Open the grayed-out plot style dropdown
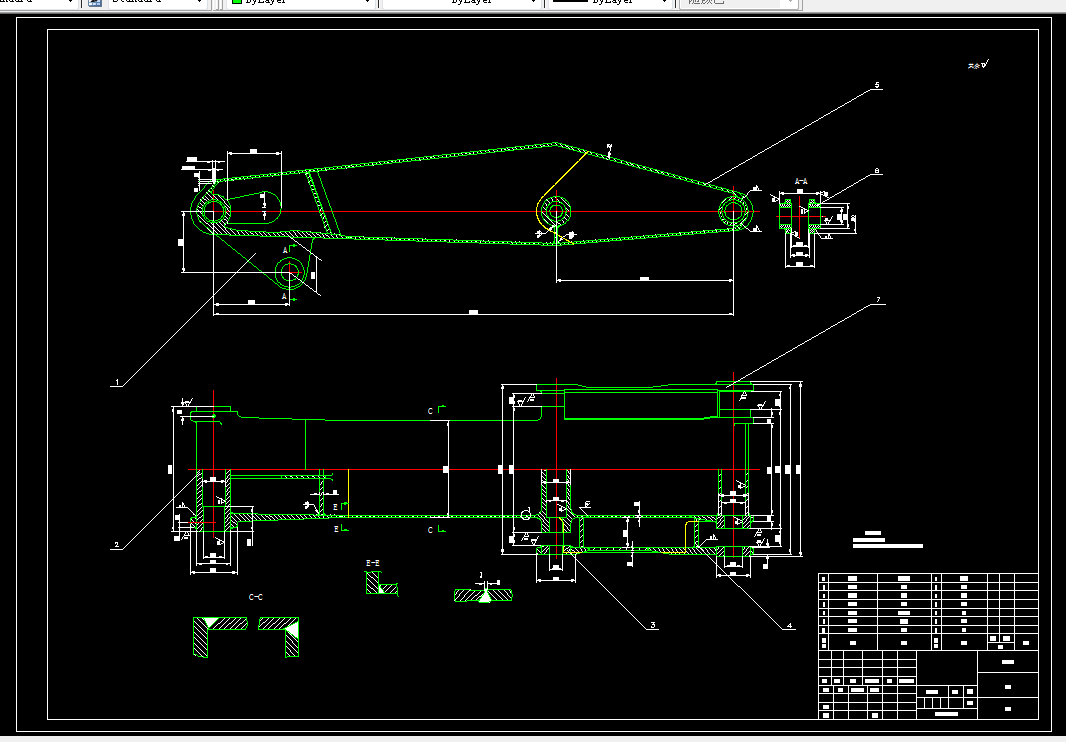This screenshot has width=1066, height=742. point(738,3)
